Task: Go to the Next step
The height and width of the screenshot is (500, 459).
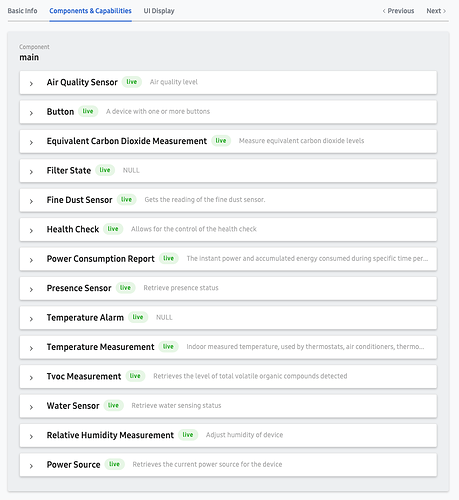Action: pos(436,11)
